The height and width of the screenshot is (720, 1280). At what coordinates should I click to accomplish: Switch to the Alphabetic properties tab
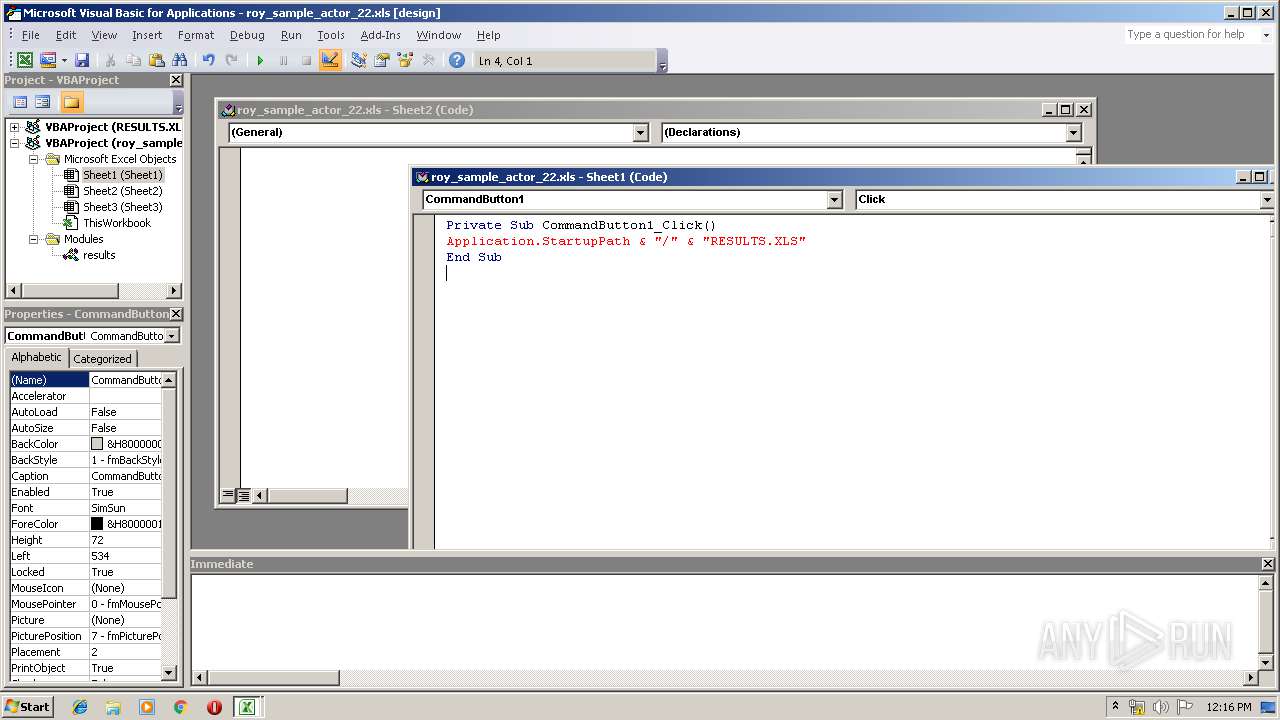pos(37,358)
